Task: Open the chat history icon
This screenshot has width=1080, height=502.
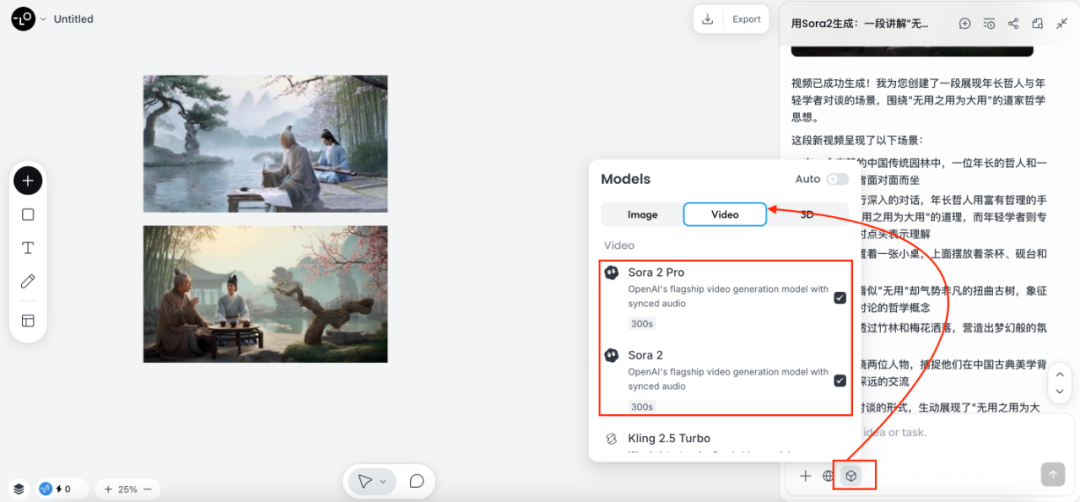Action: 989,23
